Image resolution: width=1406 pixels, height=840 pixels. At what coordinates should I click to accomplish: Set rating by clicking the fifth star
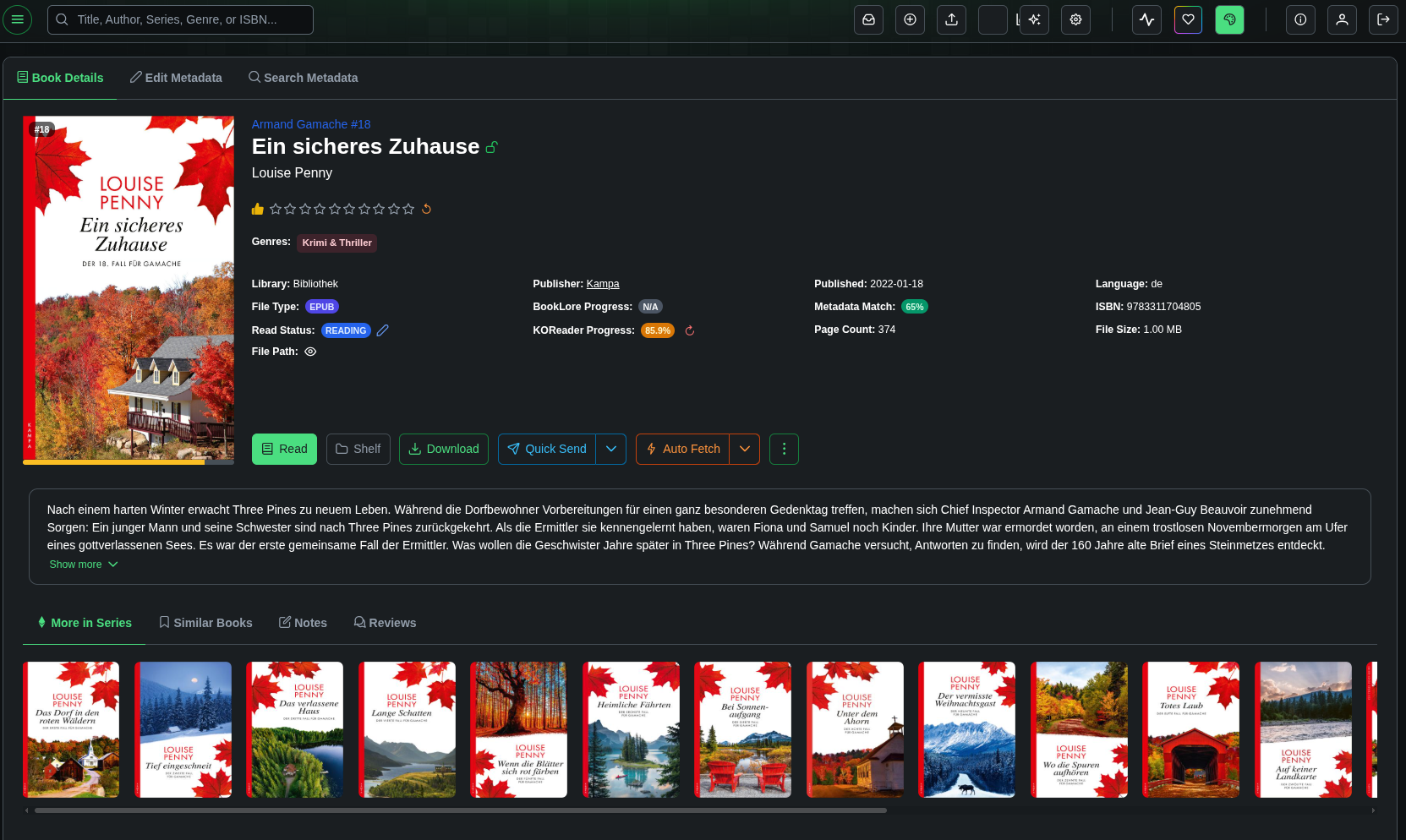click(x=335, y=209)
